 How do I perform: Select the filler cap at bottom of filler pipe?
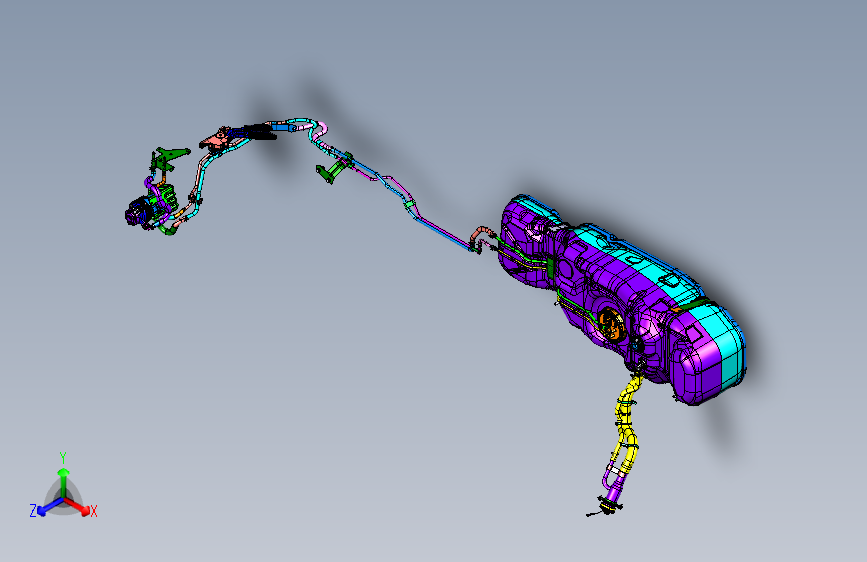click(607, 507)
